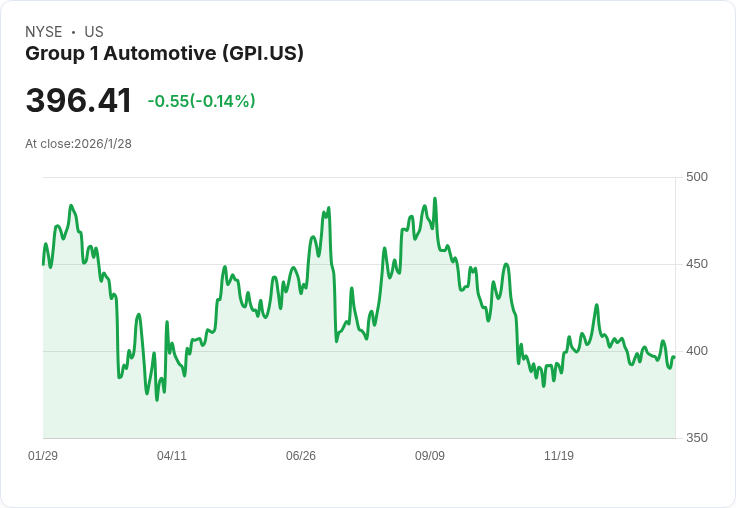The width and height of the screenshot is (736, 508).
Task: Click the 500 y-axis label
Action: (x=697, y=177)
